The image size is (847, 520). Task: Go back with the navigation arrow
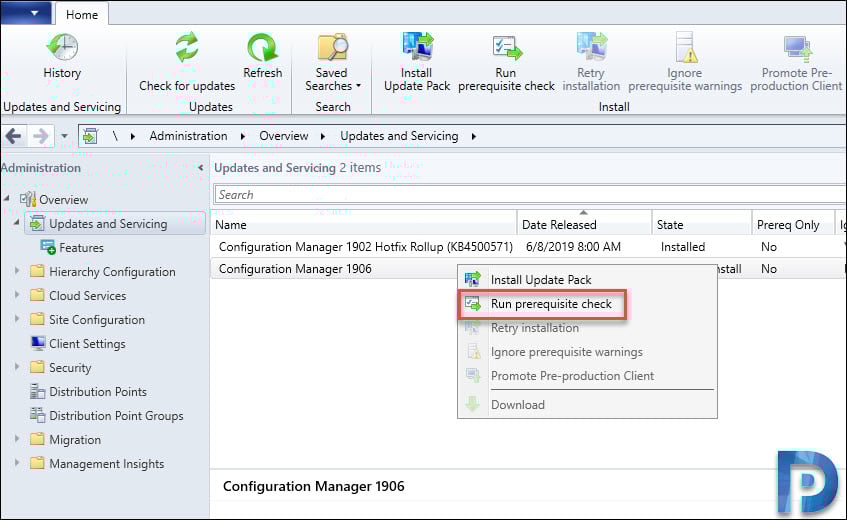[x=14, y=136]
